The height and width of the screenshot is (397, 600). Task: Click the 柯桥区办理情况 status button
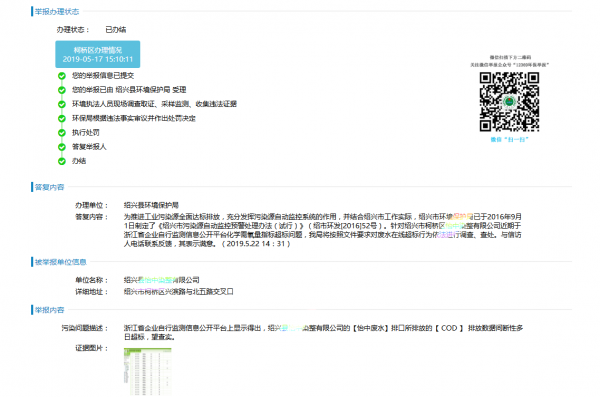click(x=98, y=54)
